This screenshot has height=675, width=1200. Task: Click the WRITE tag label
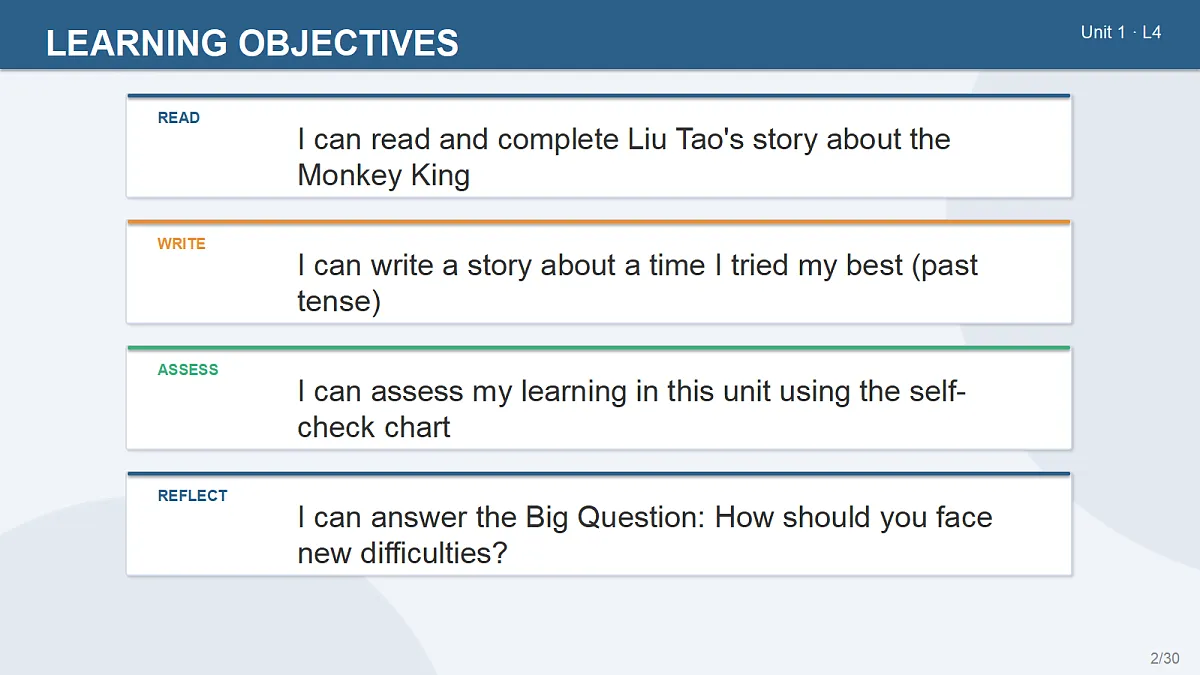(x=181, y=244)
